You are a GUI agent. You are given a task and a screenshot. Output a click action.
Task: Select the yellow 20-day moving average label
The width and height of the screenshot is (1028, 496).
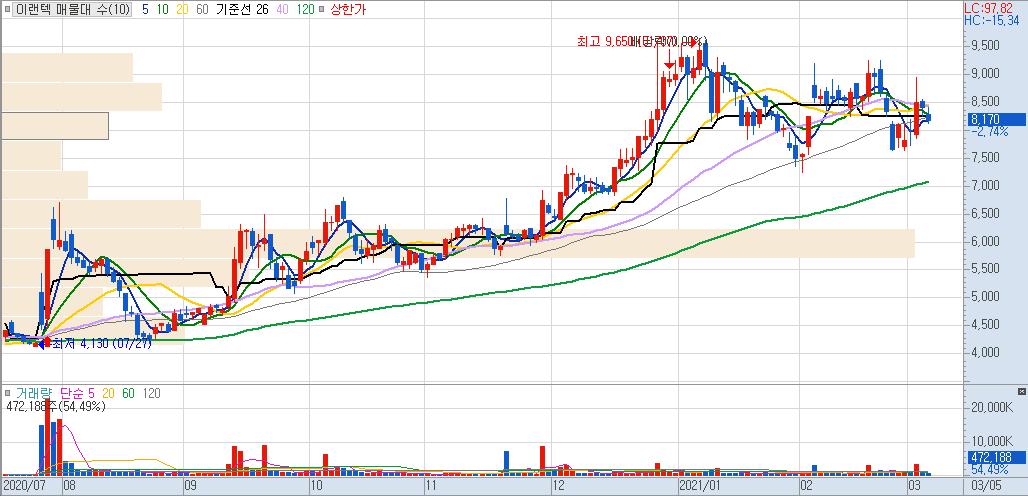click(182, 10)
